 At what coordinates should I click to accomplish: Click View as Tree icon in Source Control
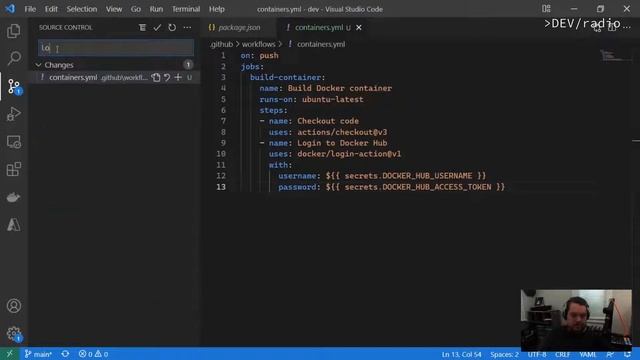click(x=142, y=27)
